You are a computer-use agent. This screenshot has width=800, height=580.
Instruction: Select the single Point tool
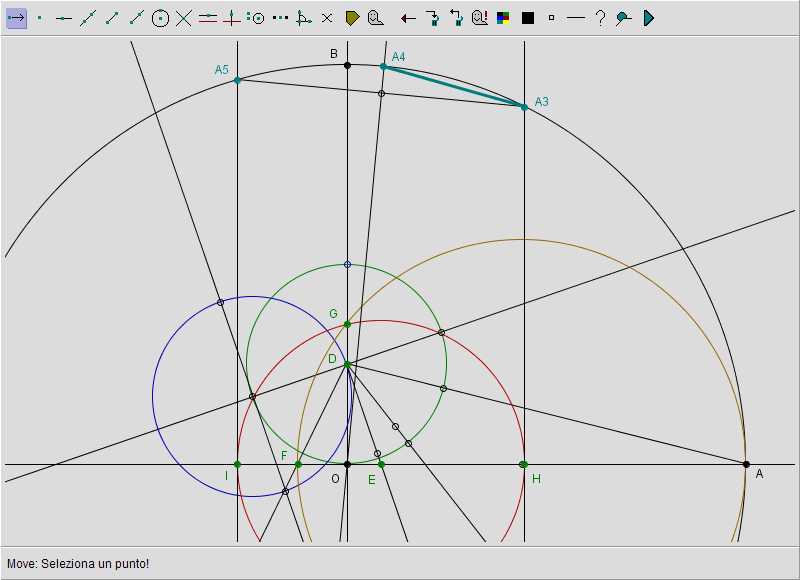click(x=40, y=18)
